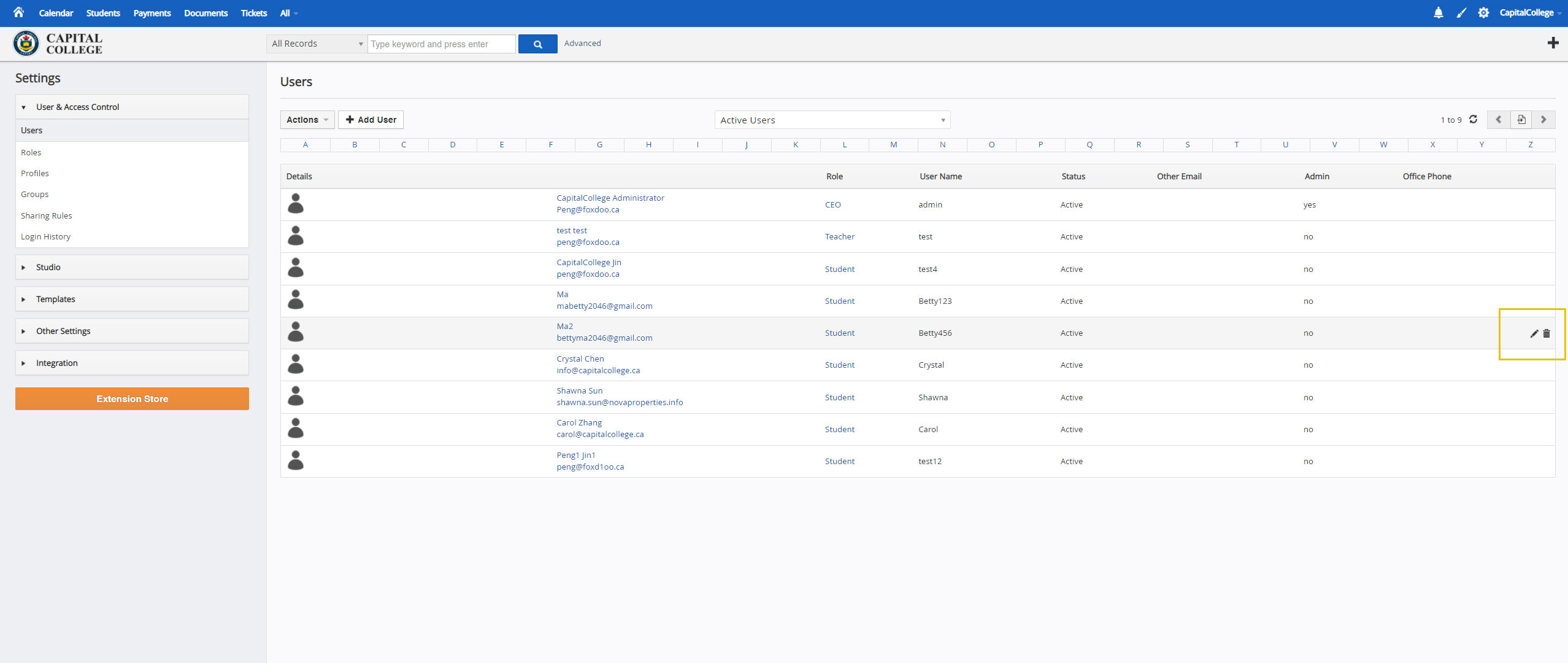
Task: Click the search magnifier button
Action: (x=537, y=44)
